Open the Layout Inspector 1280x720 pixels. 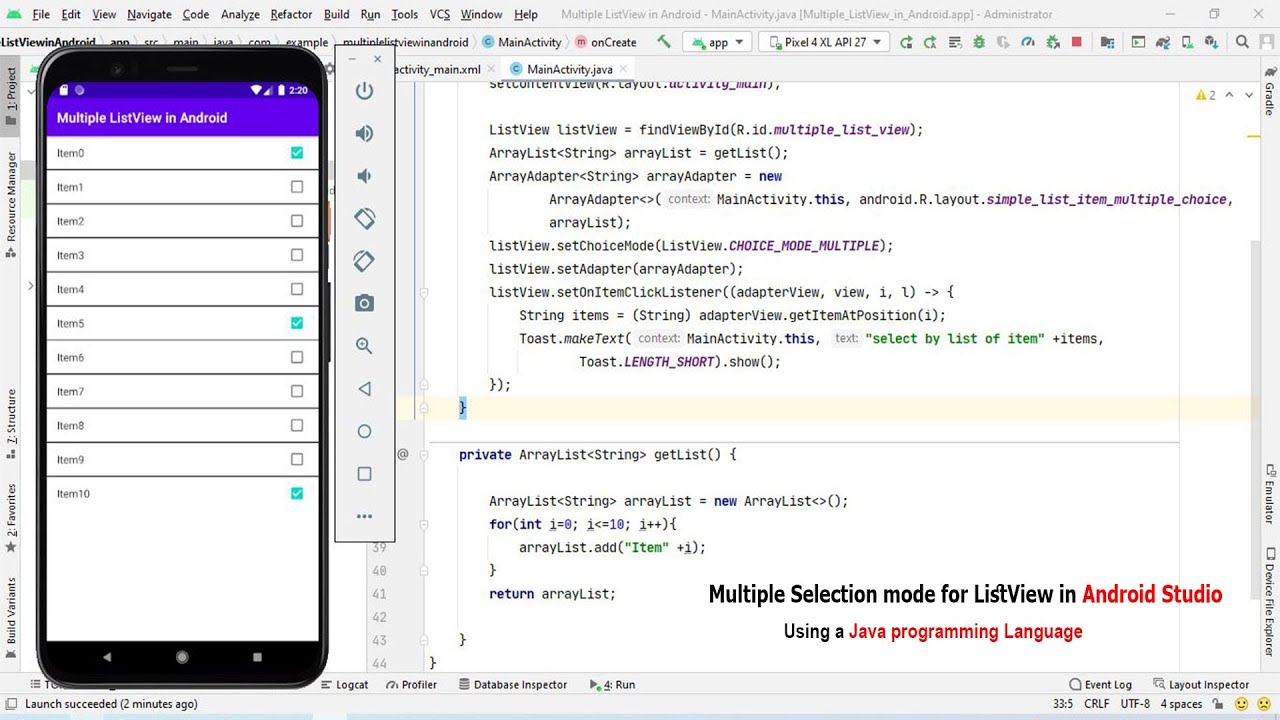point(1201,685)
